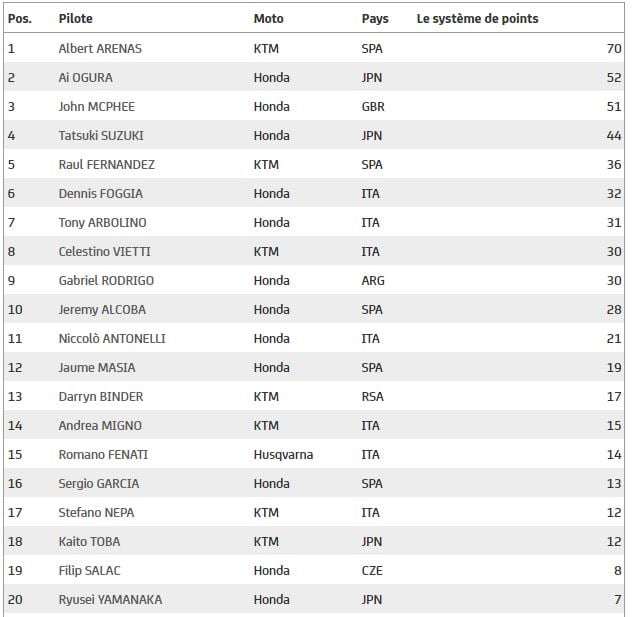Viewport: 632px width, 617px height.
Task: Select rider name Albert ARENAS
Action: tap(101, 48)
